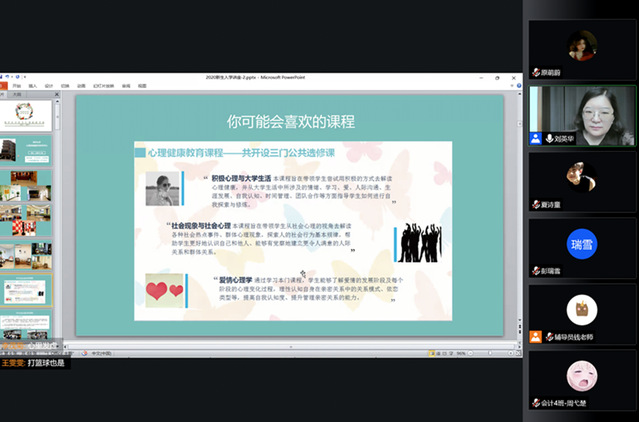Select the black-and-white portrait photo on slide
This screenshot has height=422, width=639.
click(x=163, y=188)
